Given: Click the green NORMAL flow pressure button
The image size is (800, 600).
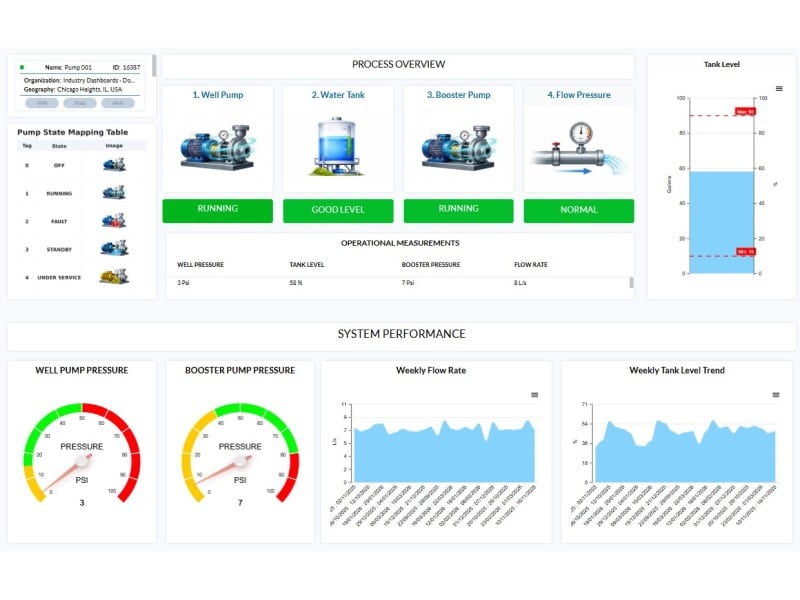Looking at the screenshot, I should coord(578,210).
